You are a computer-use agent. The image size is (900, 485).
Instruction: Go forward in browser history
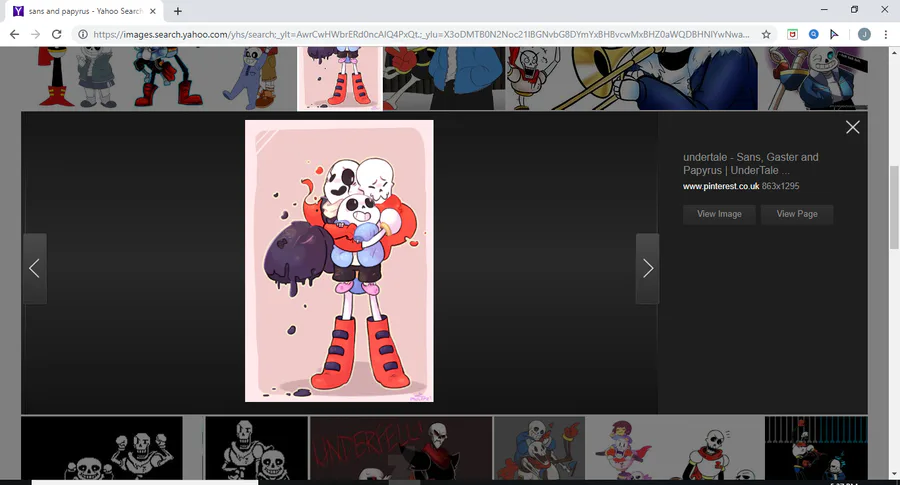[x=36, y=34]
